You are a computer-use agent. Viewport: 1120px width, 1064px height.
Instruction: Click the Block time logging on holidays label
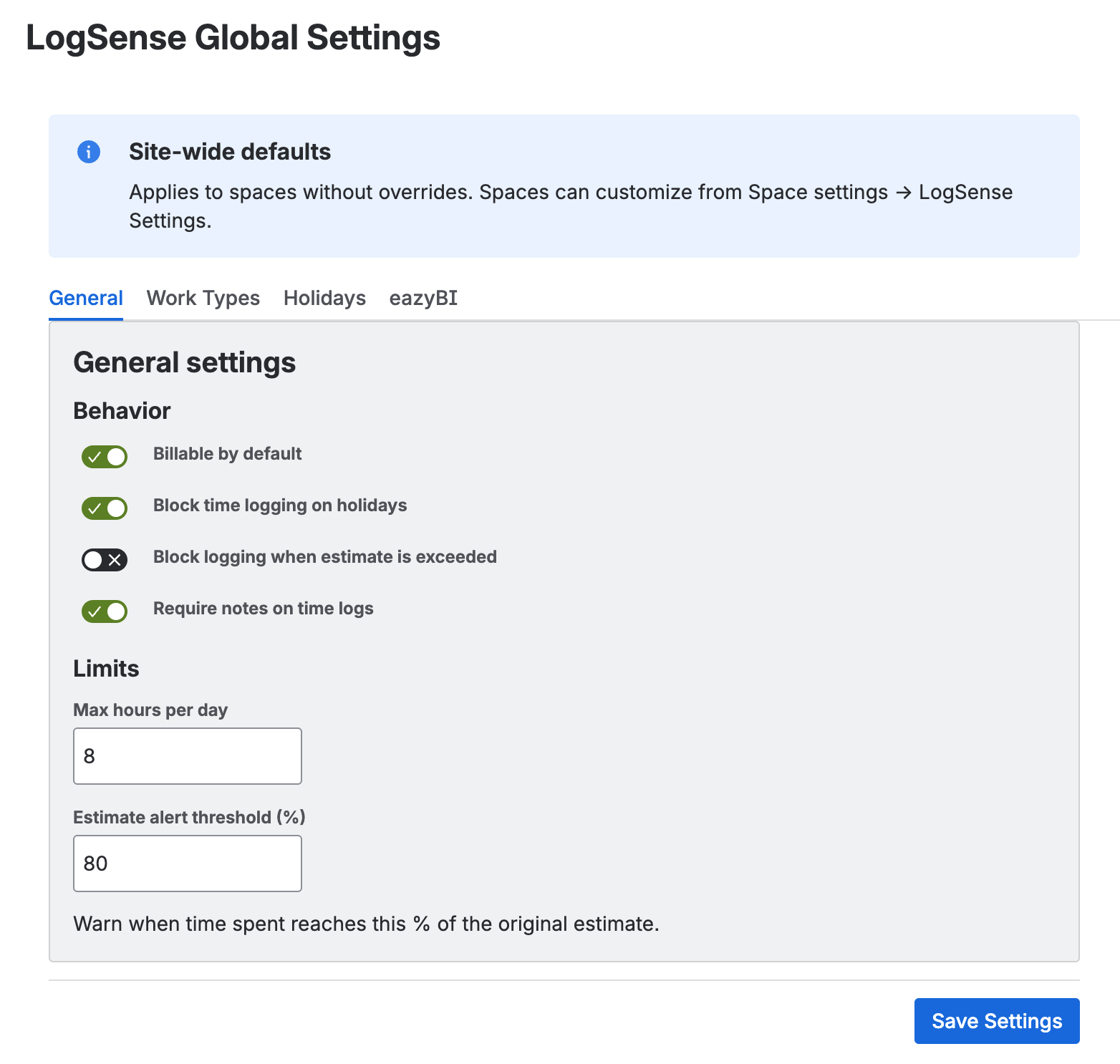click(280, 506)
